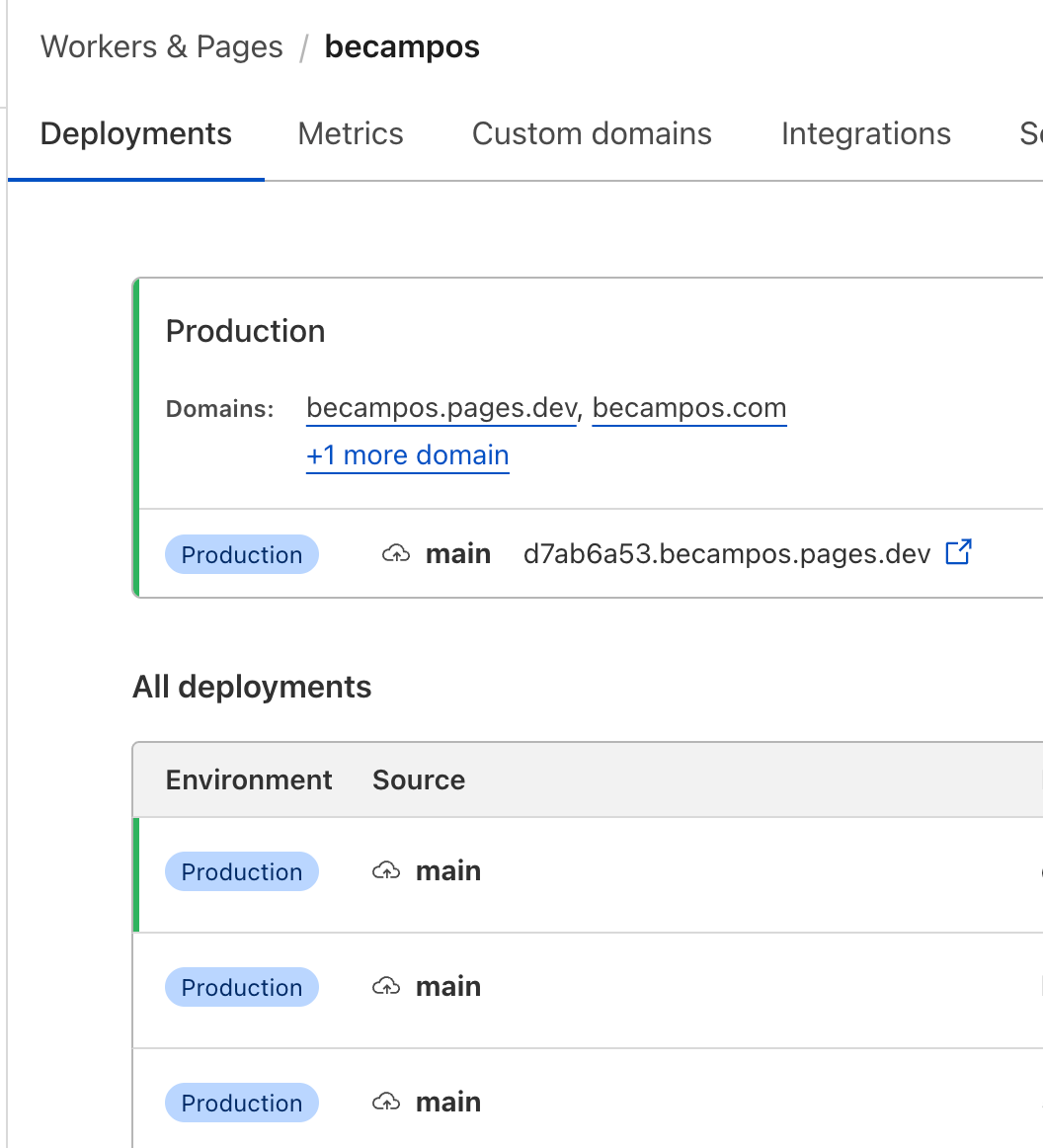The image size is (1043, 1148).
Task: Select the Deployments tab
Action: (x=136, y=134)
